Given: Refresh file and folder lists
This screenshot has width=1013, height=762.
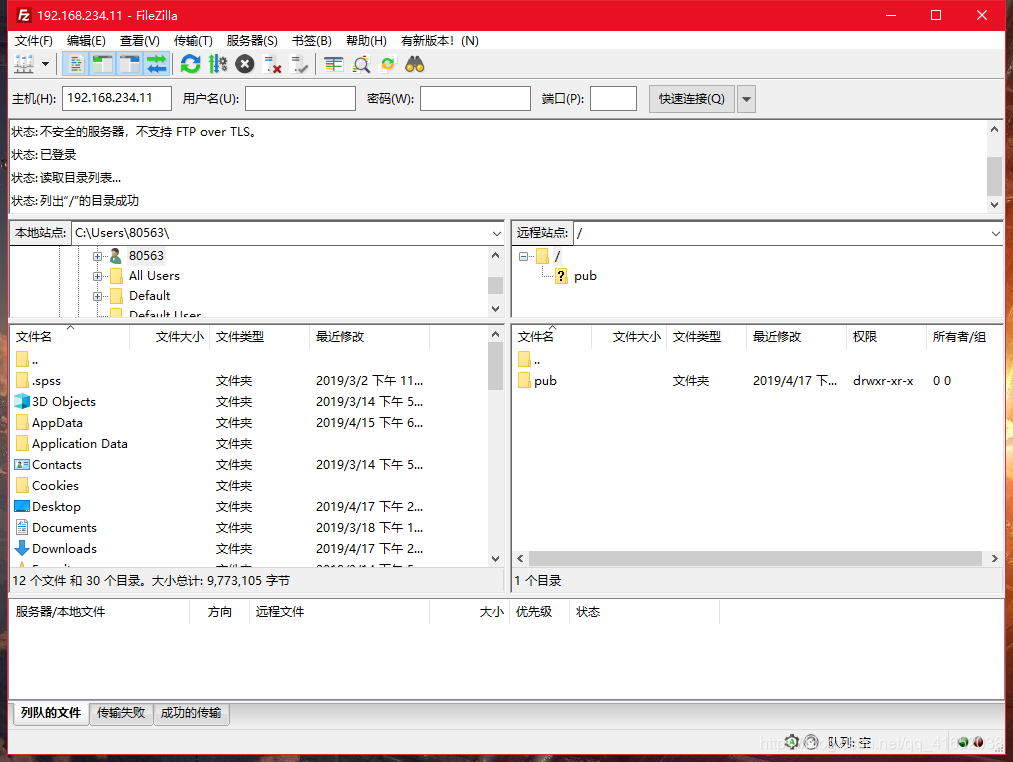Looking at the screenshot, I should (x=191, y=64).
